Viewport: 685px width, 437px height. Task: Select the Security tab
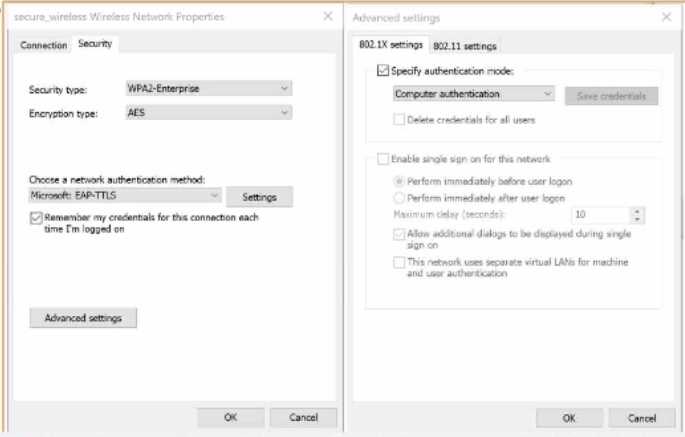[95, 45]
